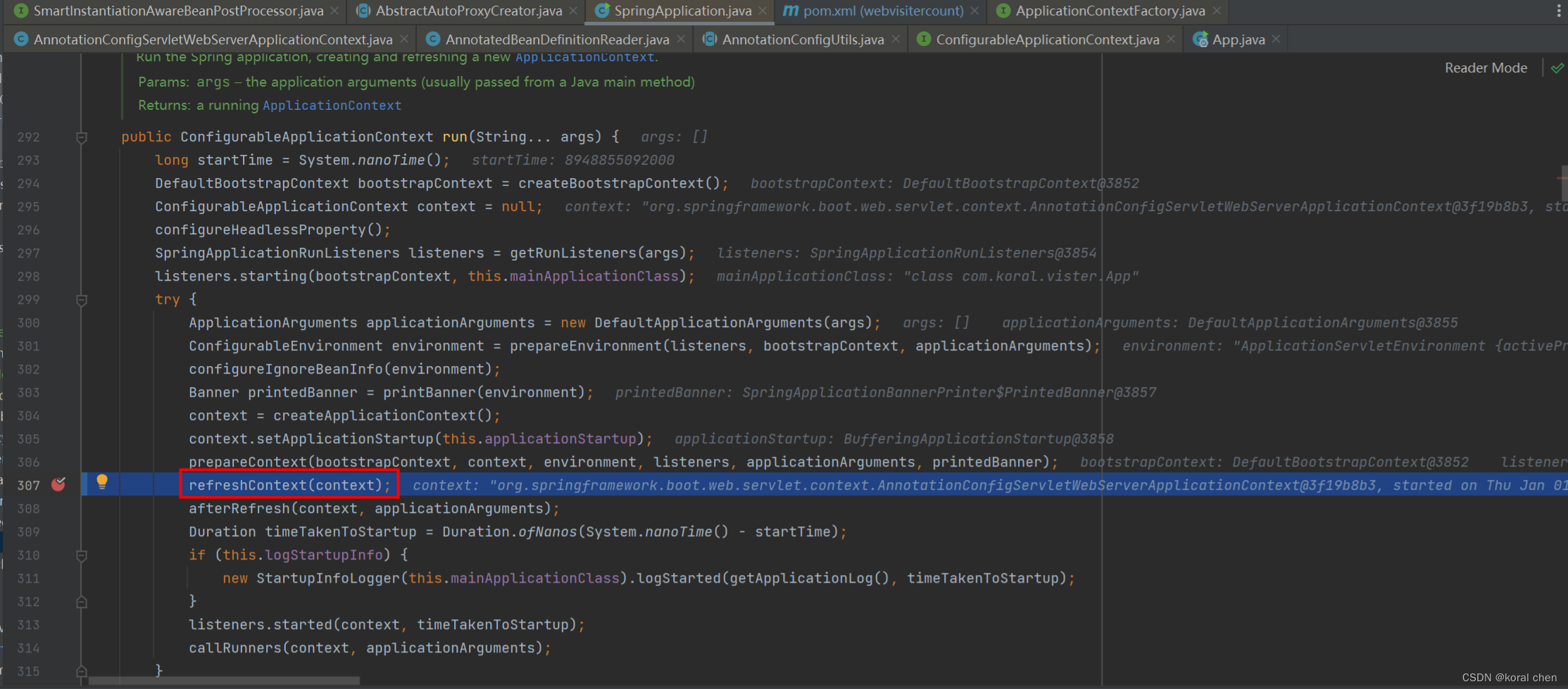Open the lightbulb quick-fix on line 307
Screen dimensions: 1568x689
(x=102, y=482)
